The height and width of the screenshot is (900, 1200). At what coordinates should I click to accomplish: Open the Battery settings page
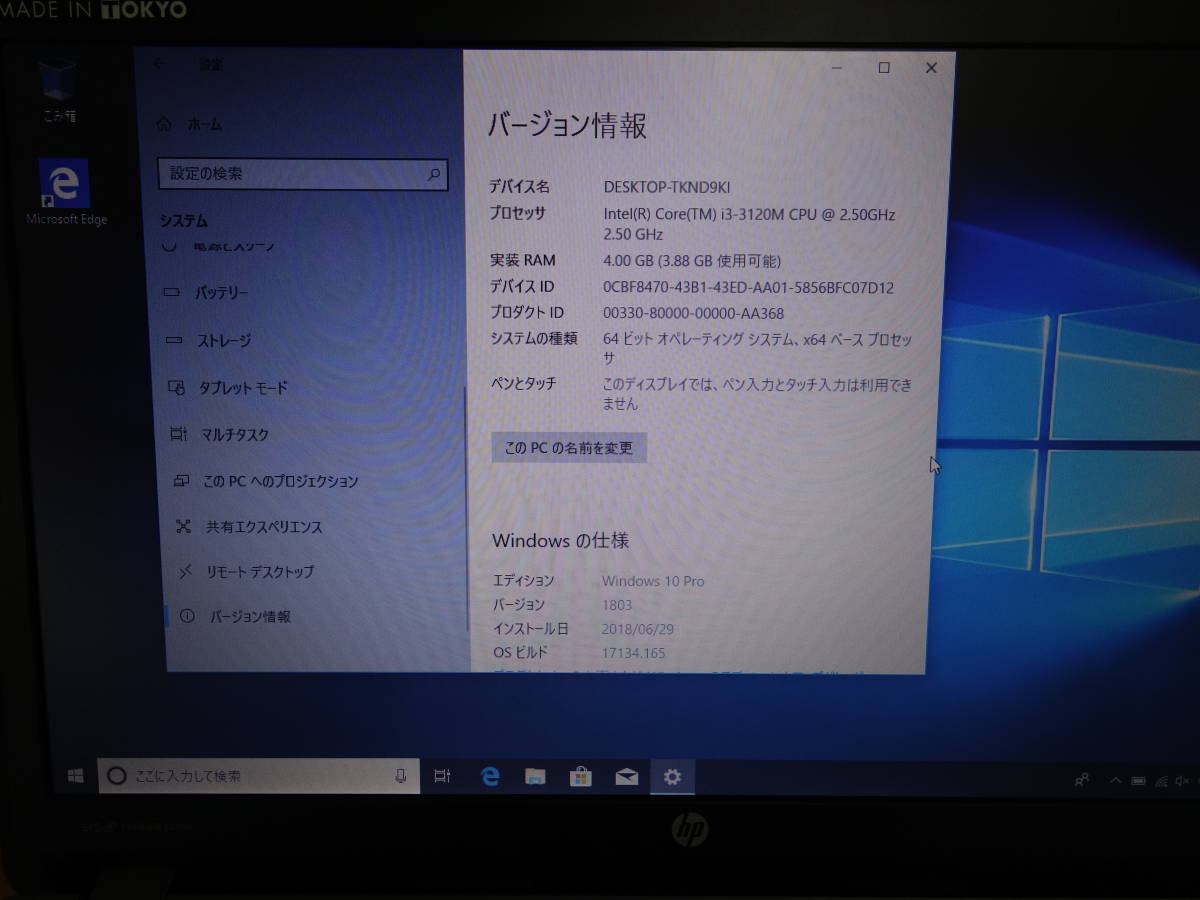point(221,293)
